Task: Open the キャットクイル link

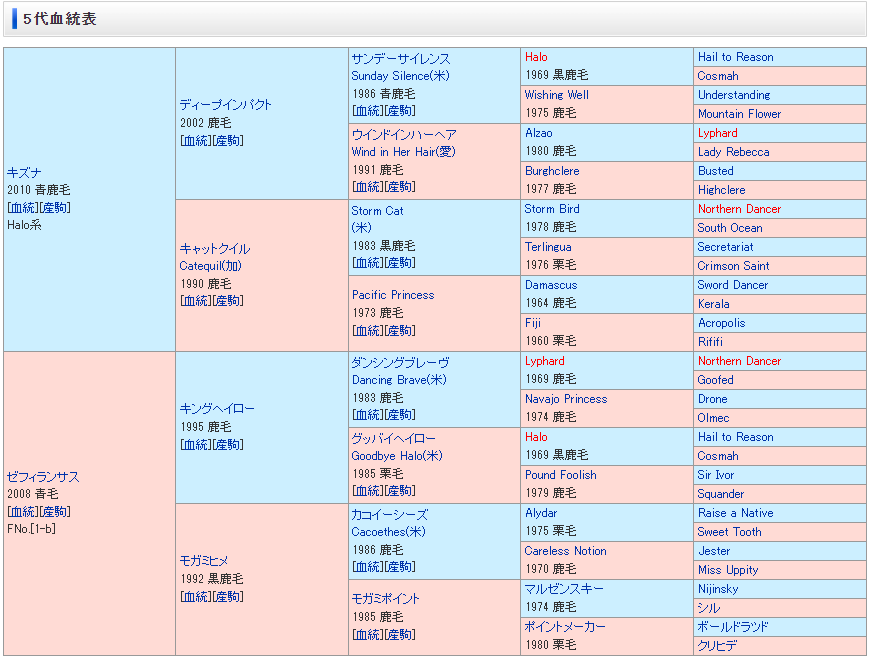Action: (214, 249)
